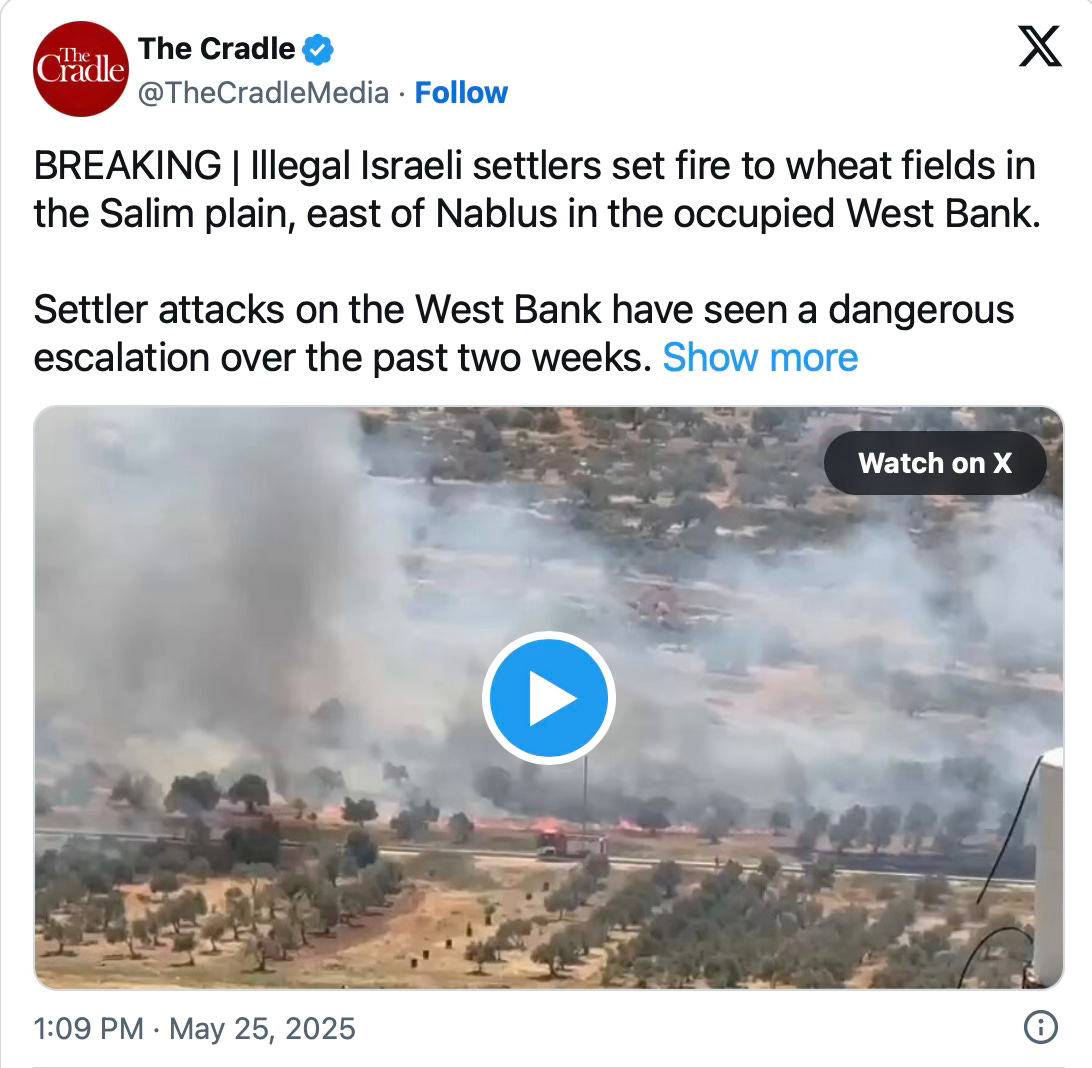The image size is (1092, 1068).
Task: Click the May 25, 2025 date
Action: click(263, 1028)
